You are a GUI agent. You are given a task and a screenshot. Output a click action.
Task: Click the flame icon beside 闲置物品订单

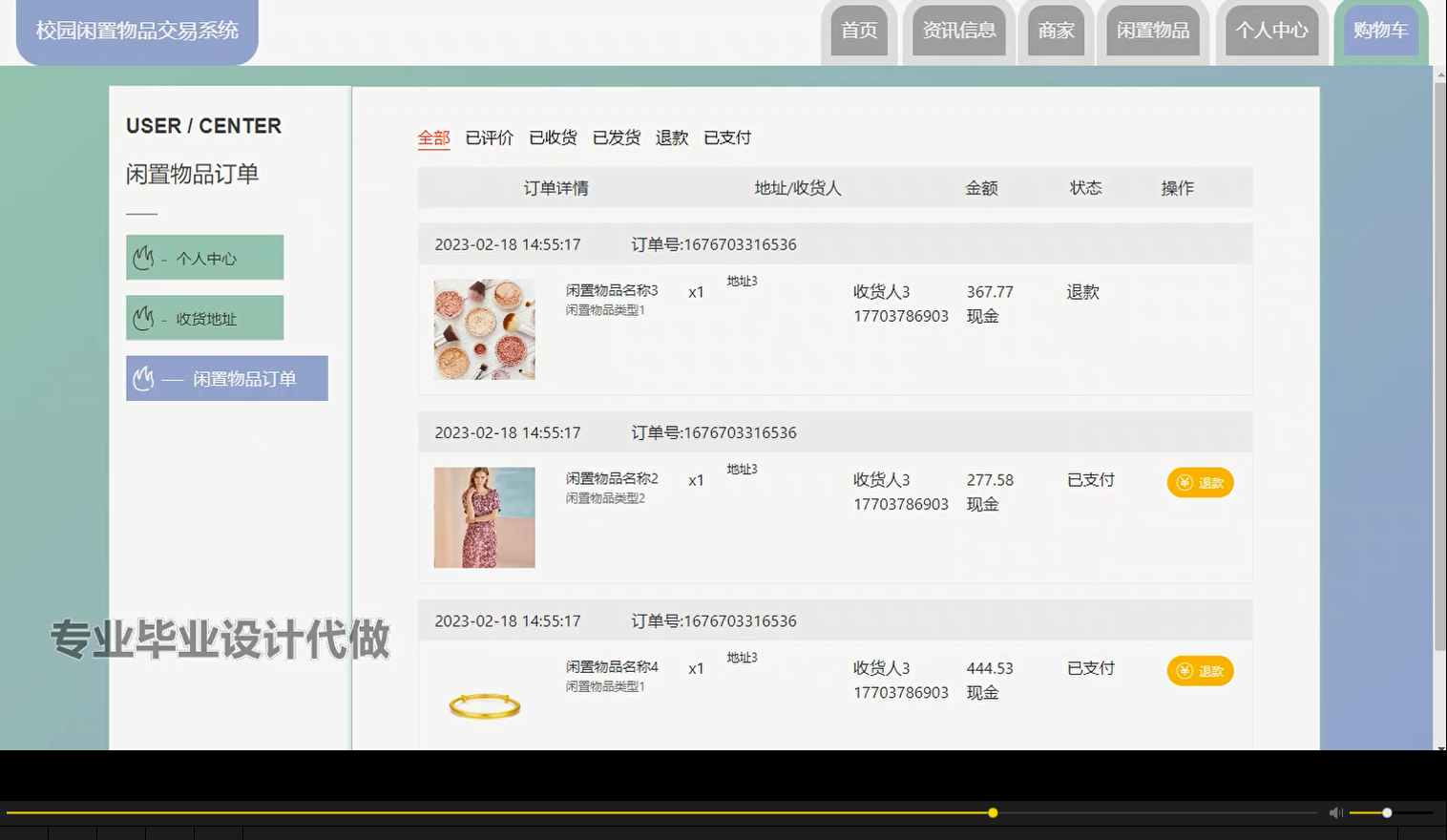[144, 378]
